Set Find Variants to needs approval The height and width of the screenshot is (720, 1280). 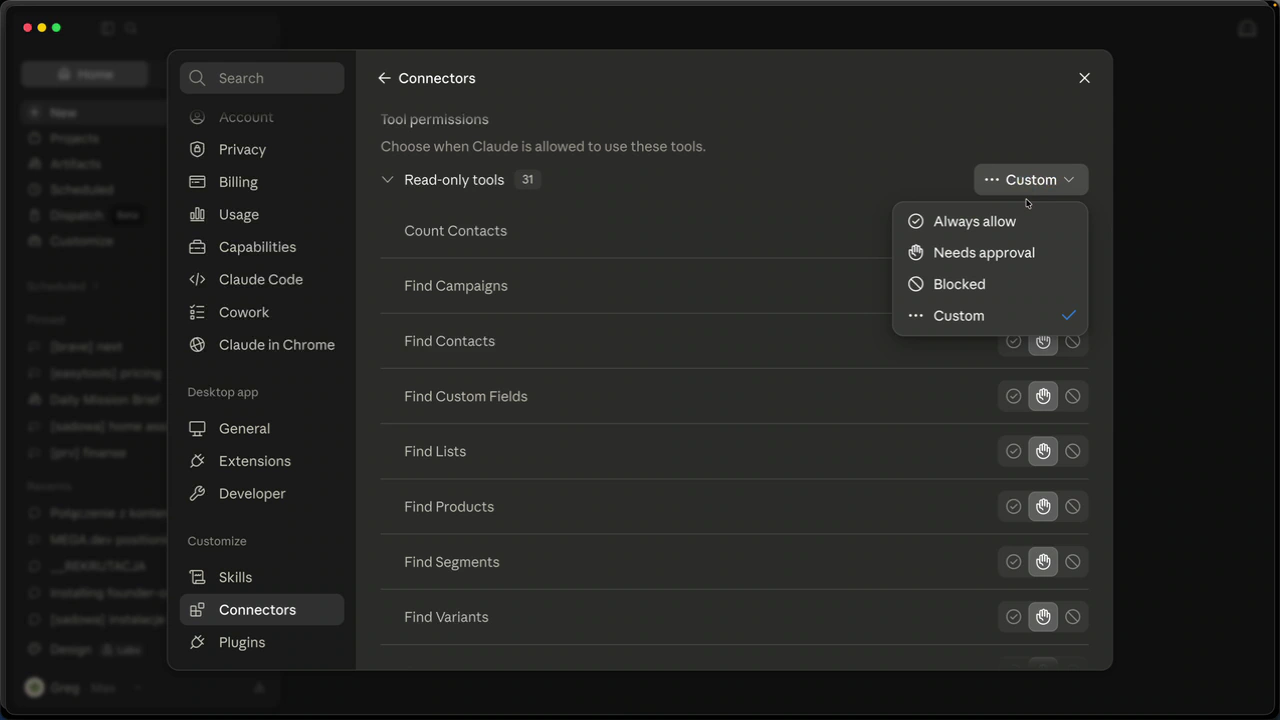pyautogui.click(x=1043, y=617)
